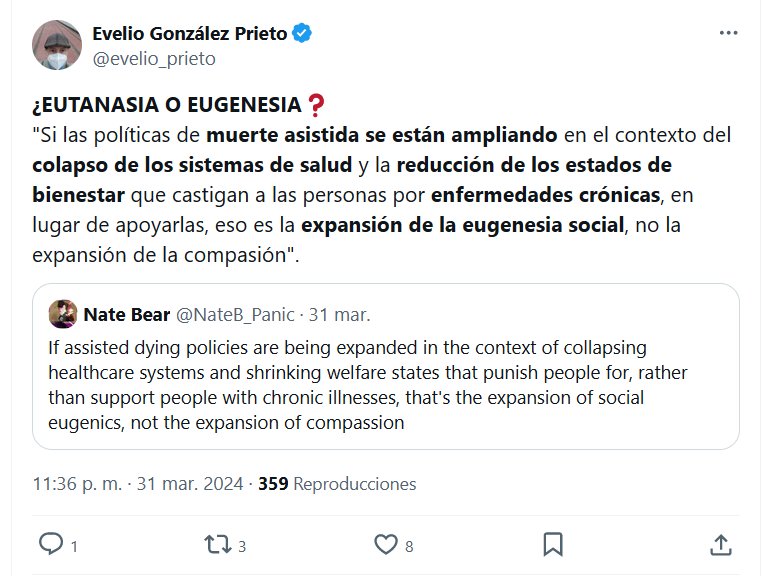Screen dimensions: 762x576
Task: Click the reply speech bubble icon
Action: pyautogui.click(x=50, y=544)
